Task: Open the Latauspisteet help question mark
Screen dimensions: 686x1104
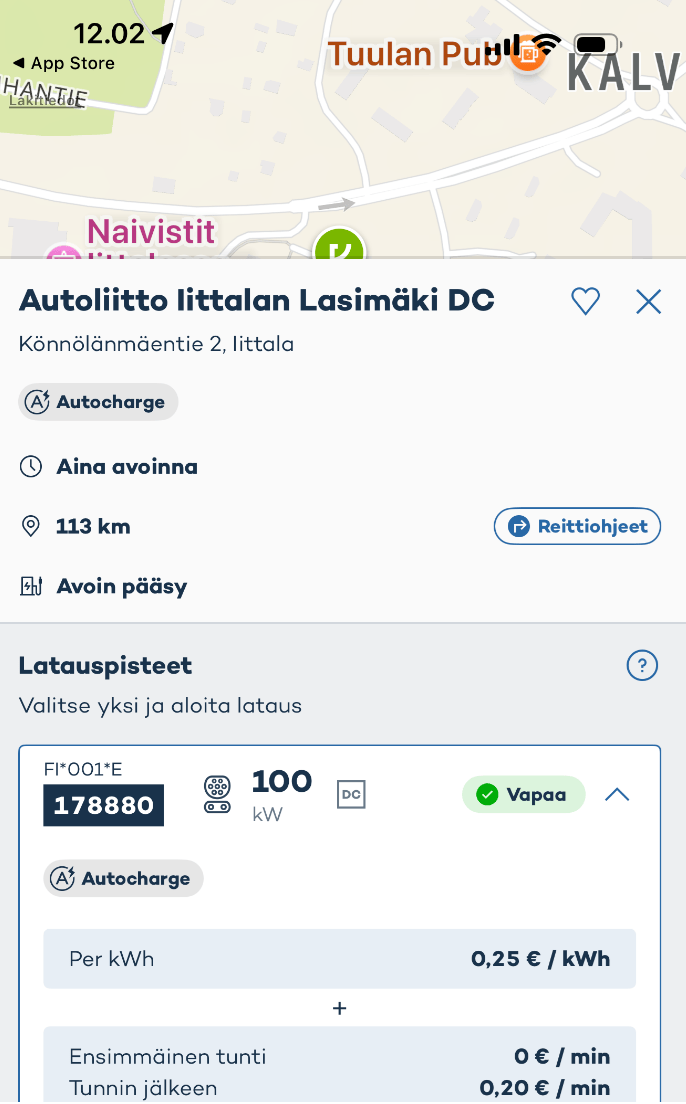Action: click(x=642, y=665)
